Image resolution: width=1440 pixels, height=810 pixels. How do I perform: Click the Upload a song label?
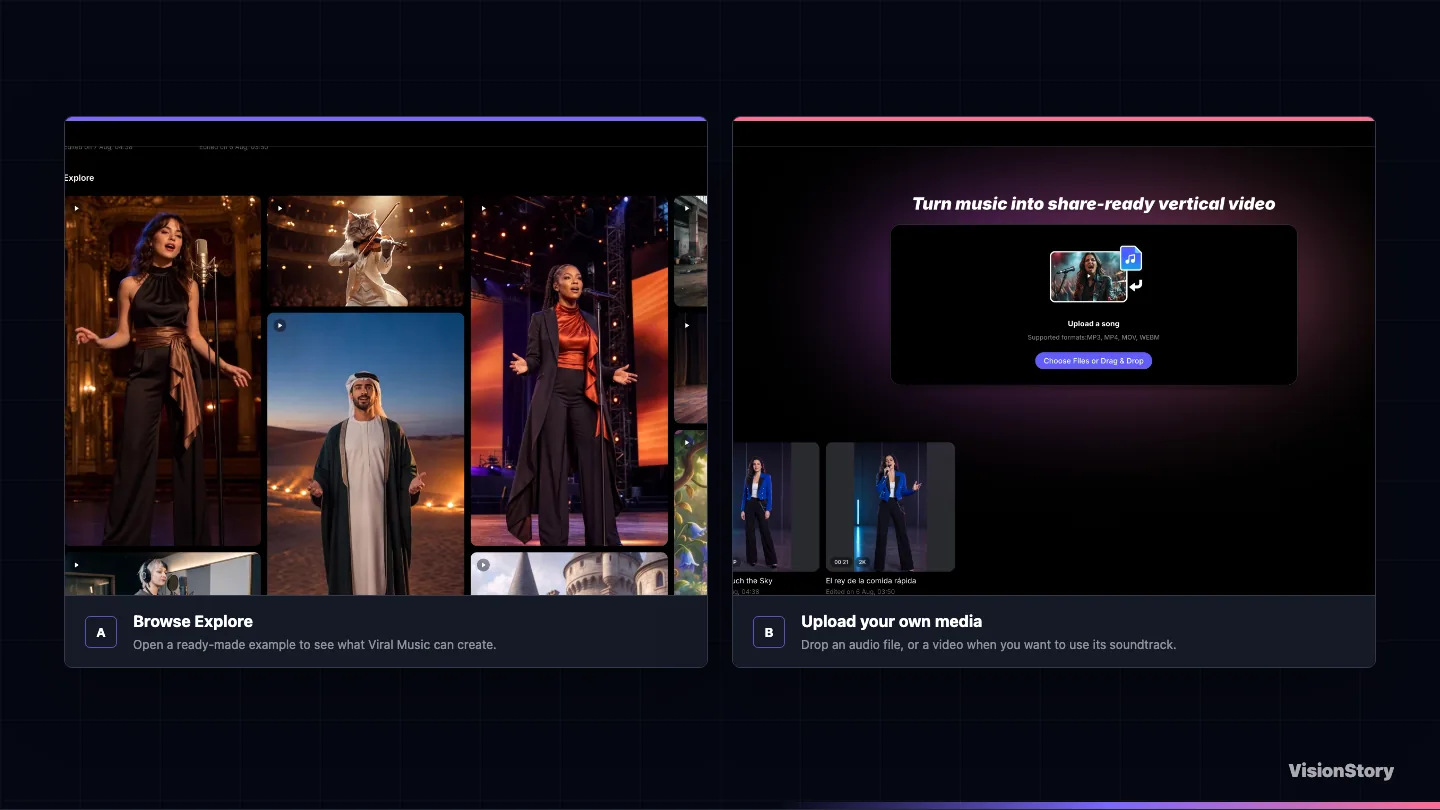(x=1093, y=324)
